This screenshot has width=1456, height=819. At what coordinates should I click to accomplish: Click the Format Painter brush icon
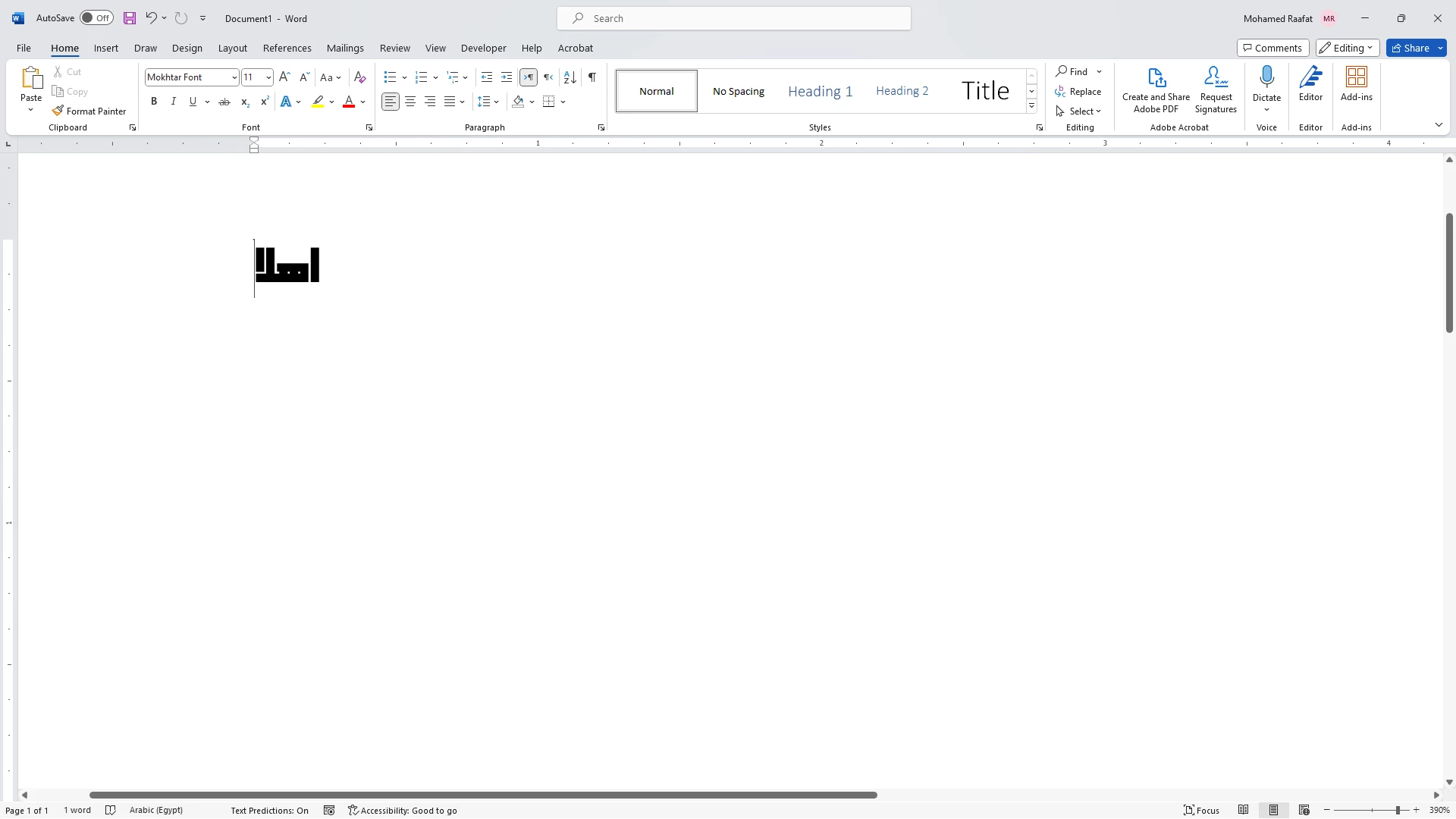click(x=58, y=111)
